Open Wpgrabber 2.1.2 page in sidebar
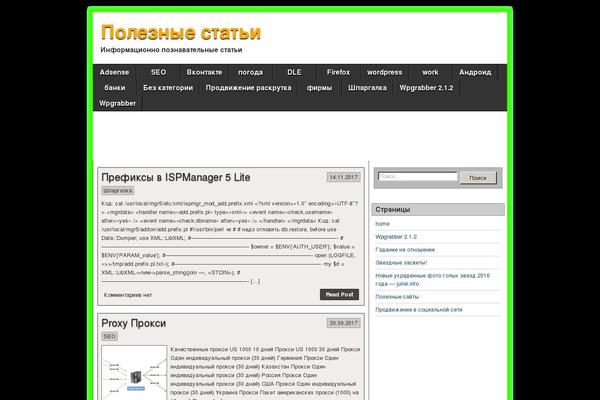 pos(396,237)
